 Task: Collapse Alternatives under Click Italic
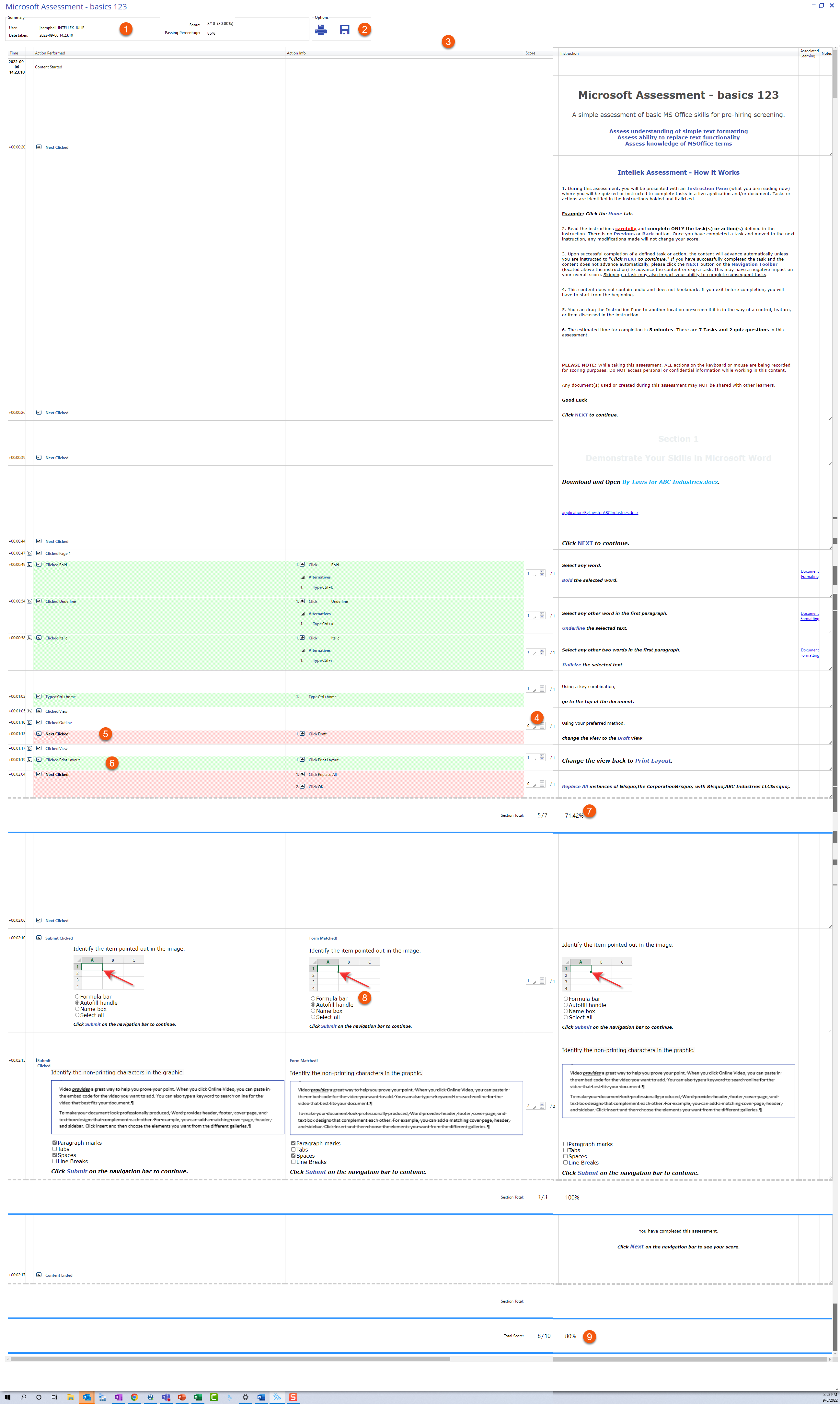[x=303, y=651]
